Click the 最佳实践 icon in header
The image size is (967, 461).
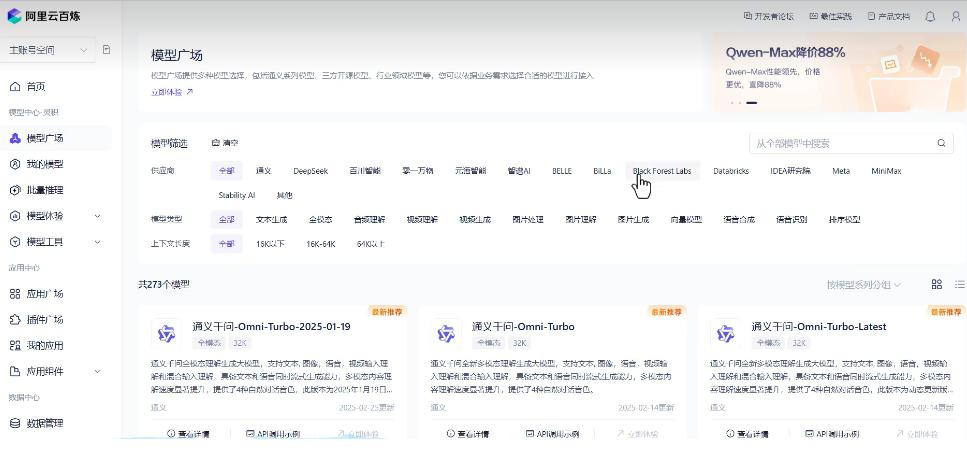tap(813, 16)
